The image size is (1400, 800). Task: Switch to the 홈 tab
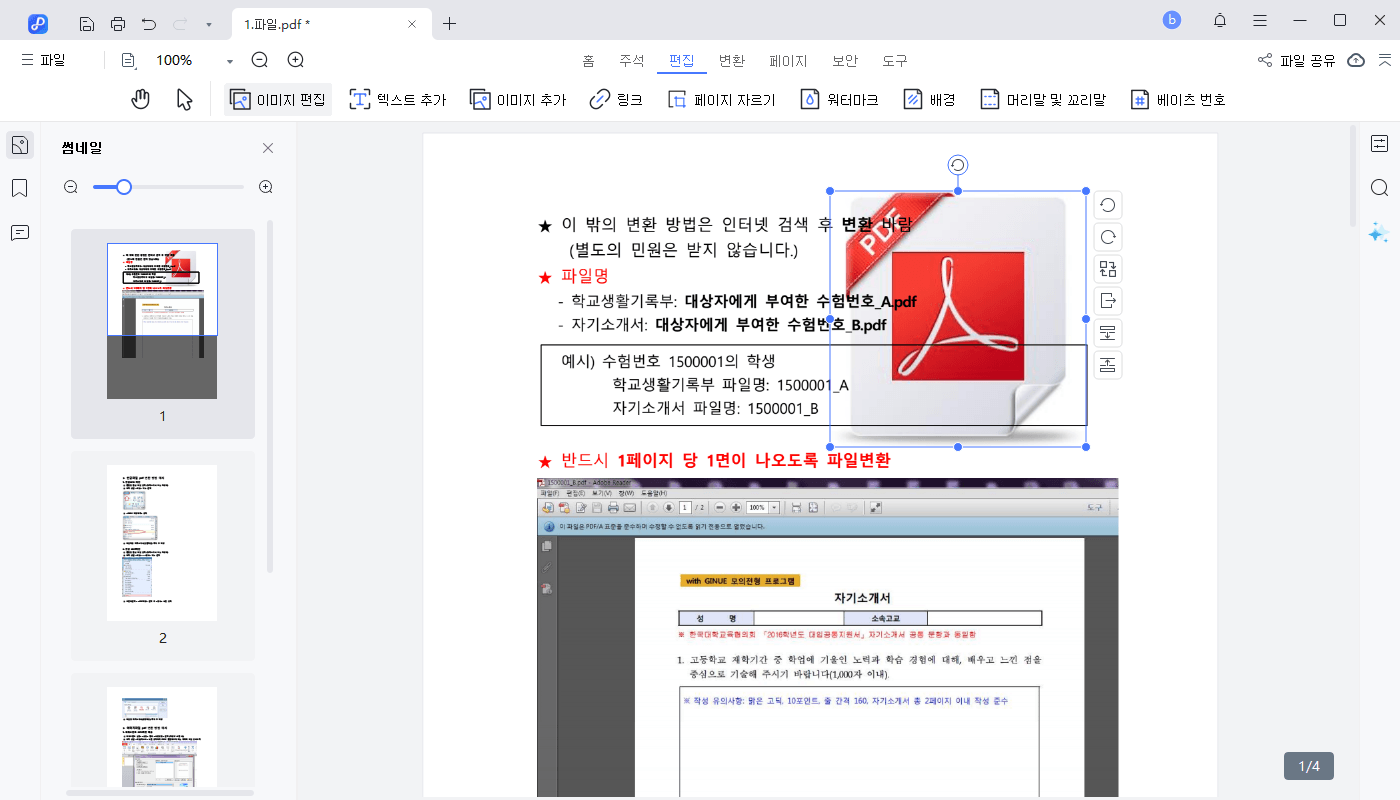[x=589, y=60]
